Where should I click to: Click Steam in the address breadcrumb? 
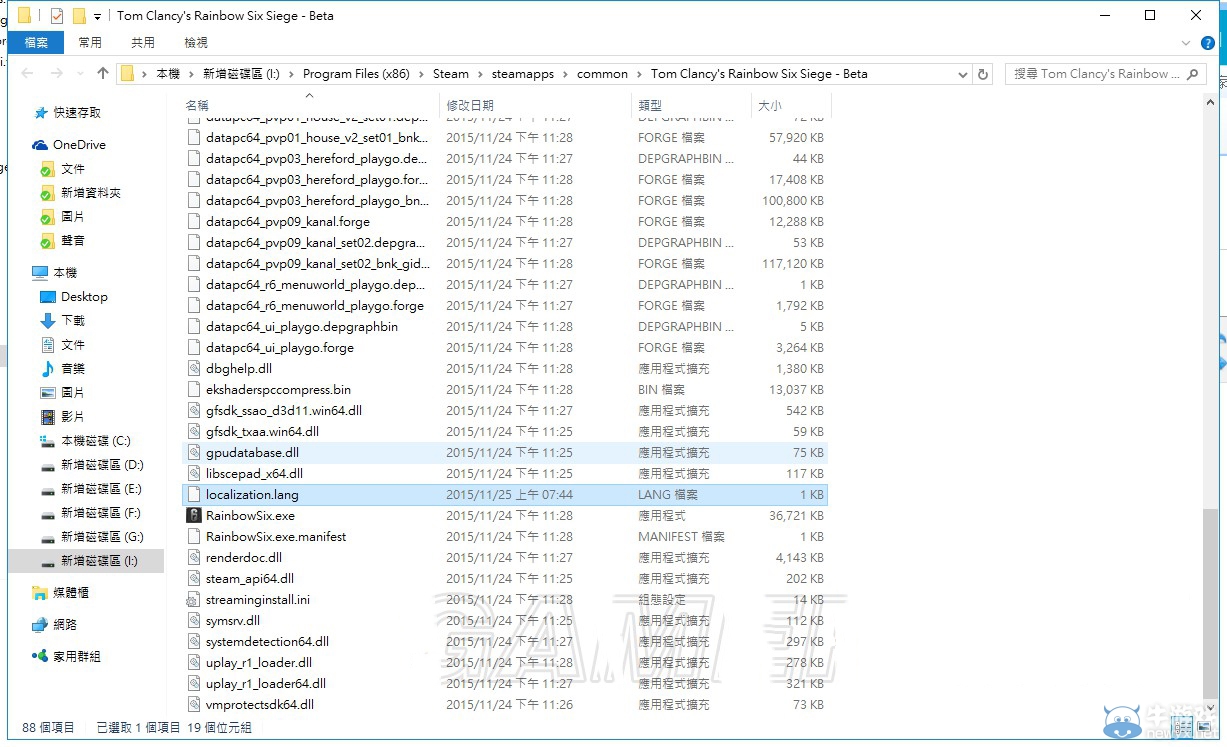(x=451, y=74)
